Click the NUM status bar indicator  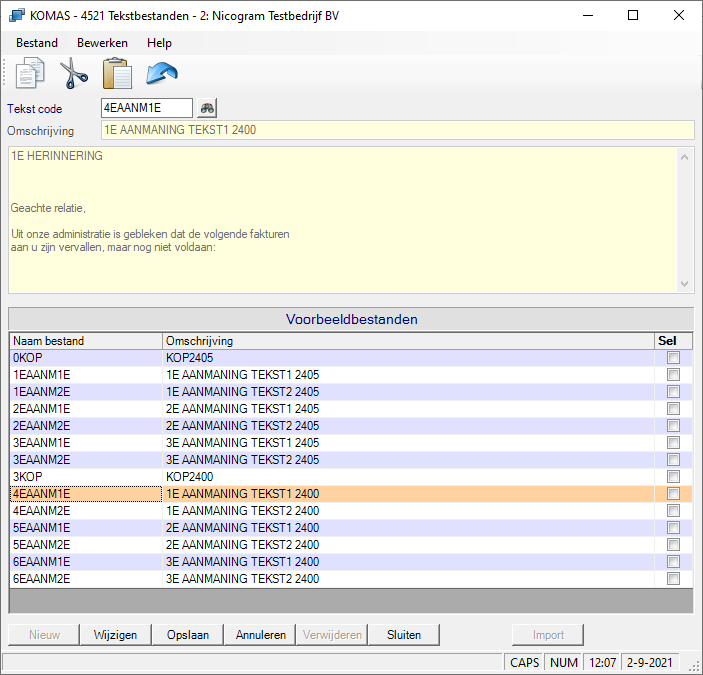point(564,662)
